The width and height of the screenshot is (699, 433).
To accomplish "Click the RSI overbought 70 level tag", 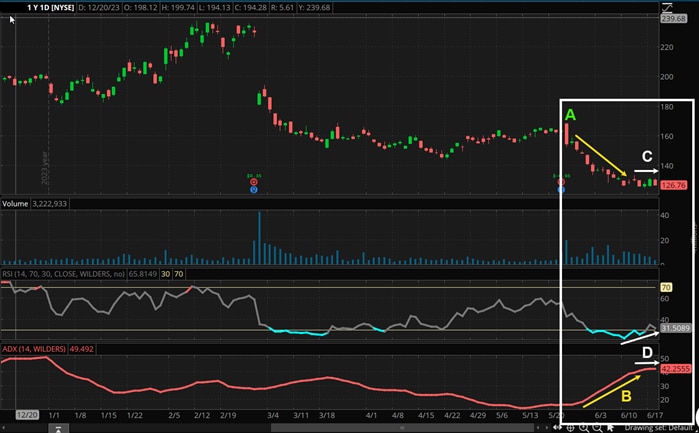I will (x=178, y=274).
